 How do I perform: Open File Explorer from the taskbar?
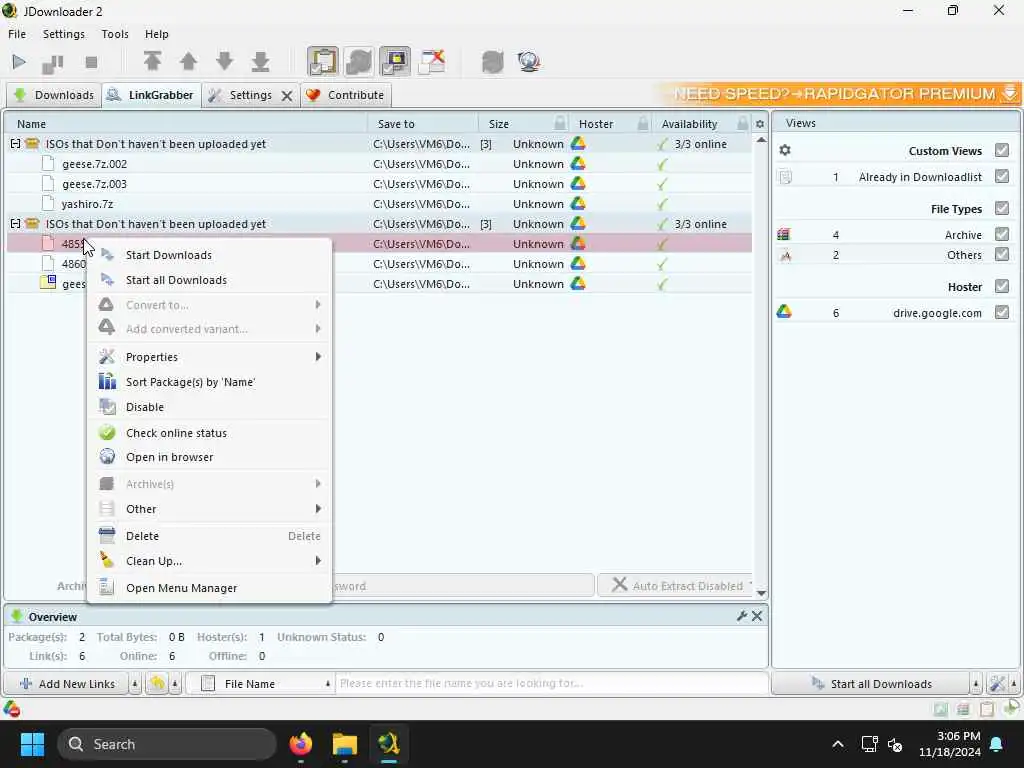[345, 744]
